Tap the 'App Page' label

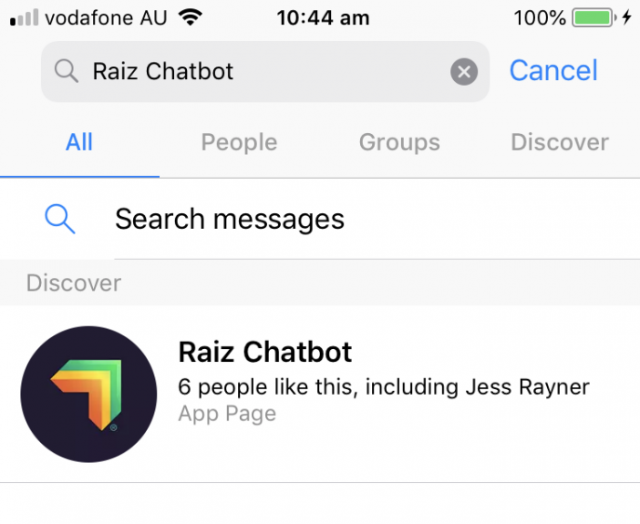[227, 413]
